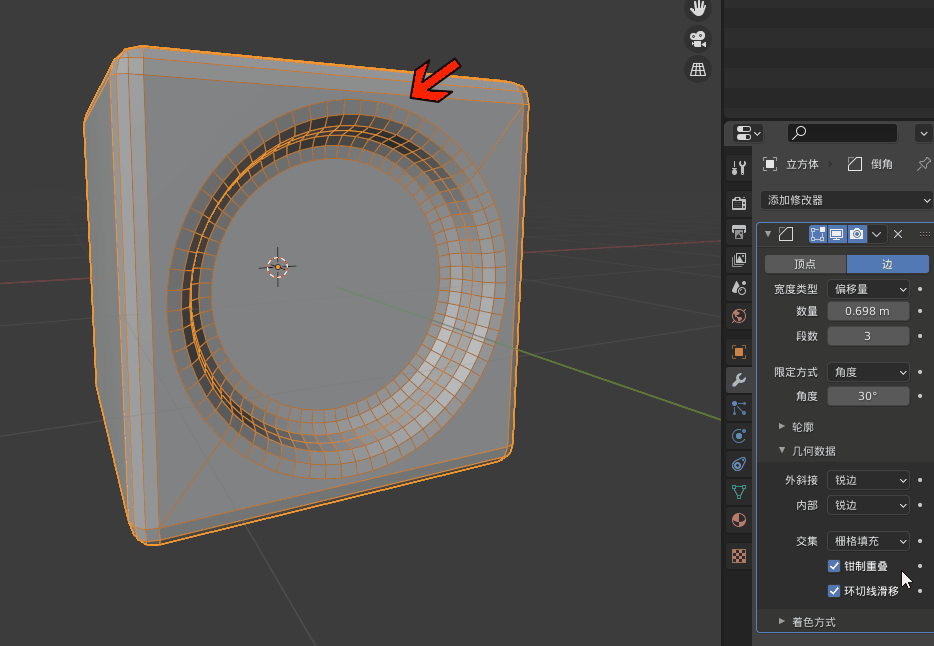Open the Object properties tab

(739, 352)
